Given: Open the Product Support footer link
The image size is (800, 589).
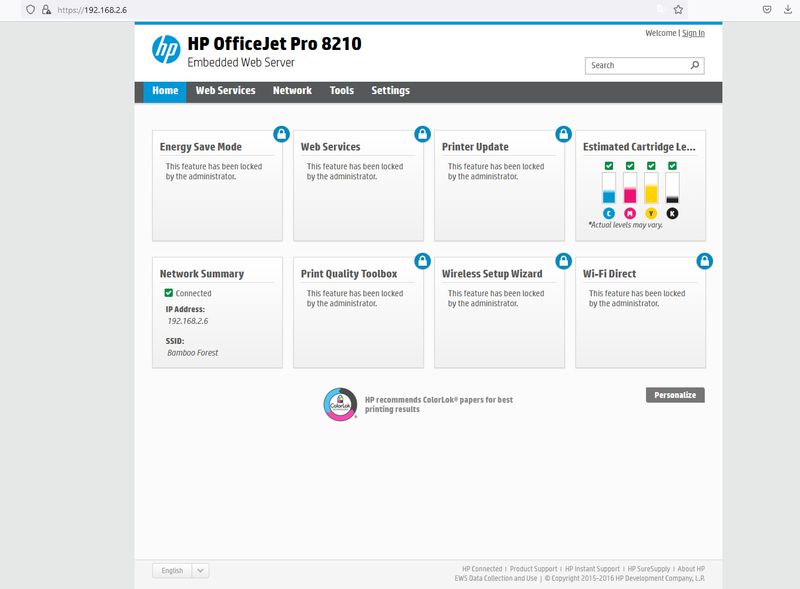Looking at the screenshot, I should [534, 569].
